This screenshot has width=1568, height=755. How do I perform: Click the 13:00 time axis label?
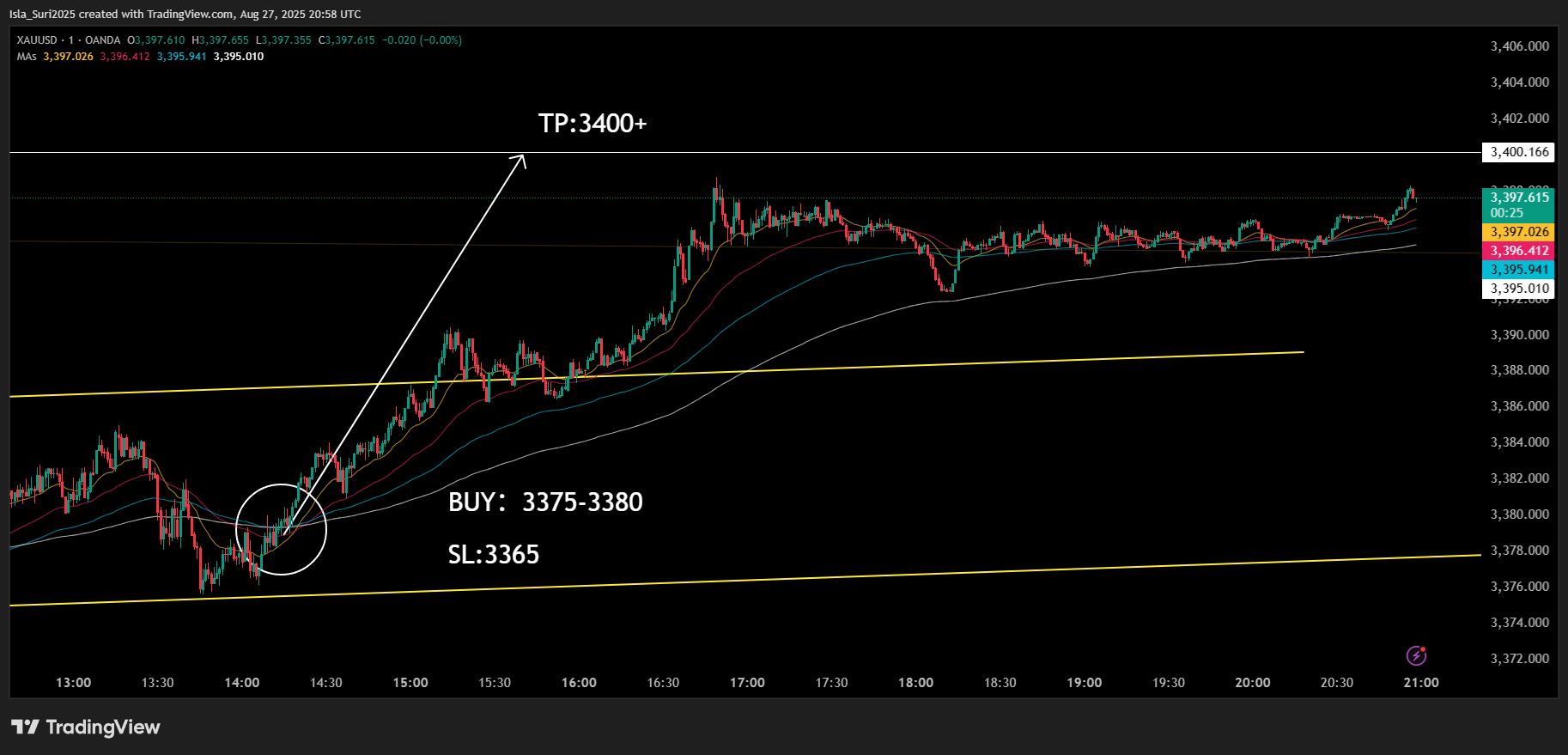(73, 683)
